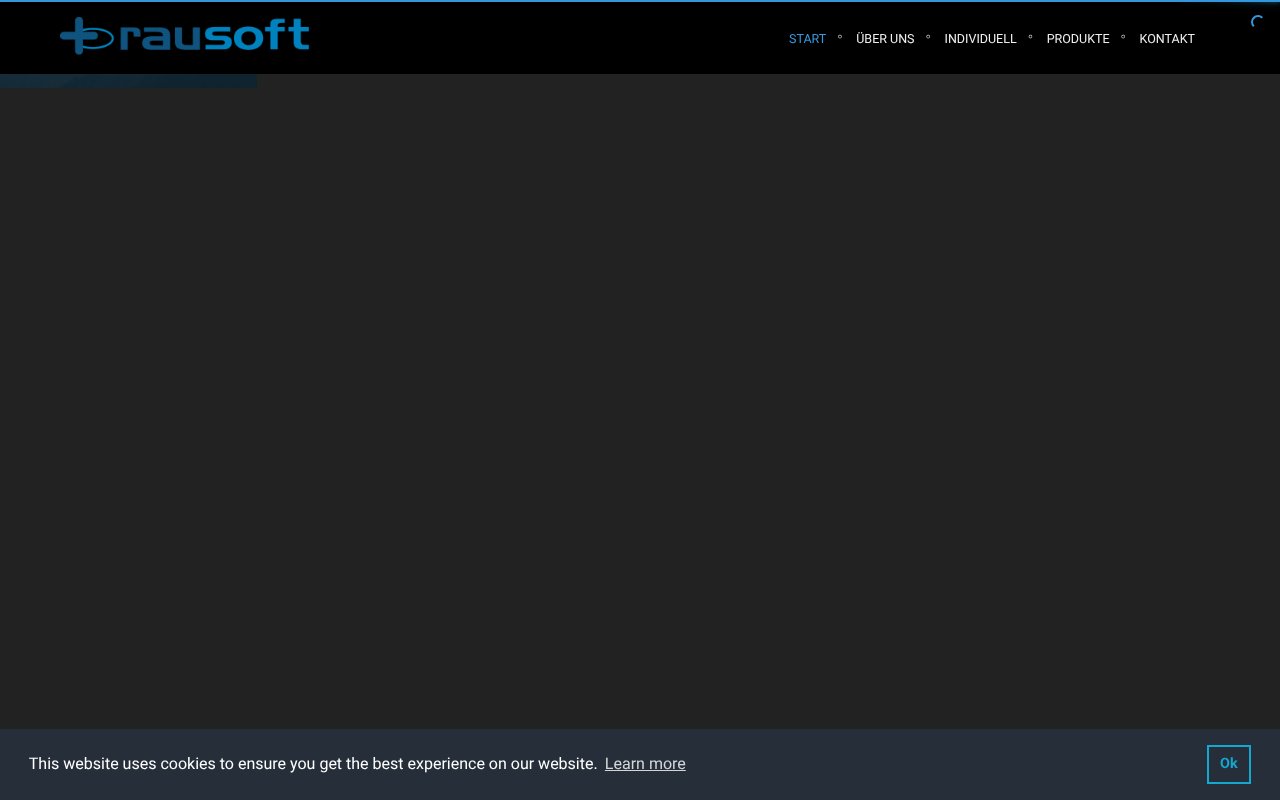Click the loading spinner icon
Viewport: 1280px width, 800px height.
click(1257, 22)
